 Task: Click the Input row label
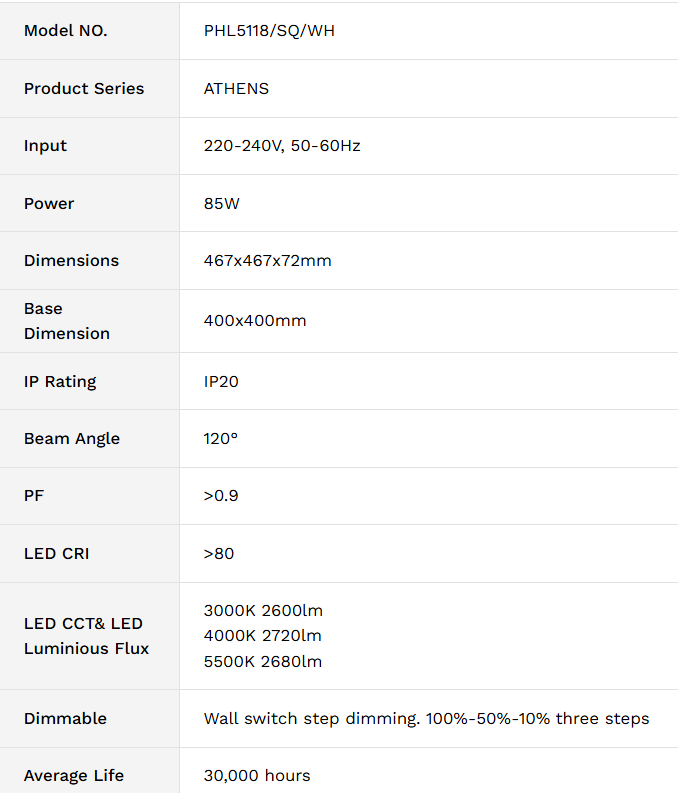point(46,146)
